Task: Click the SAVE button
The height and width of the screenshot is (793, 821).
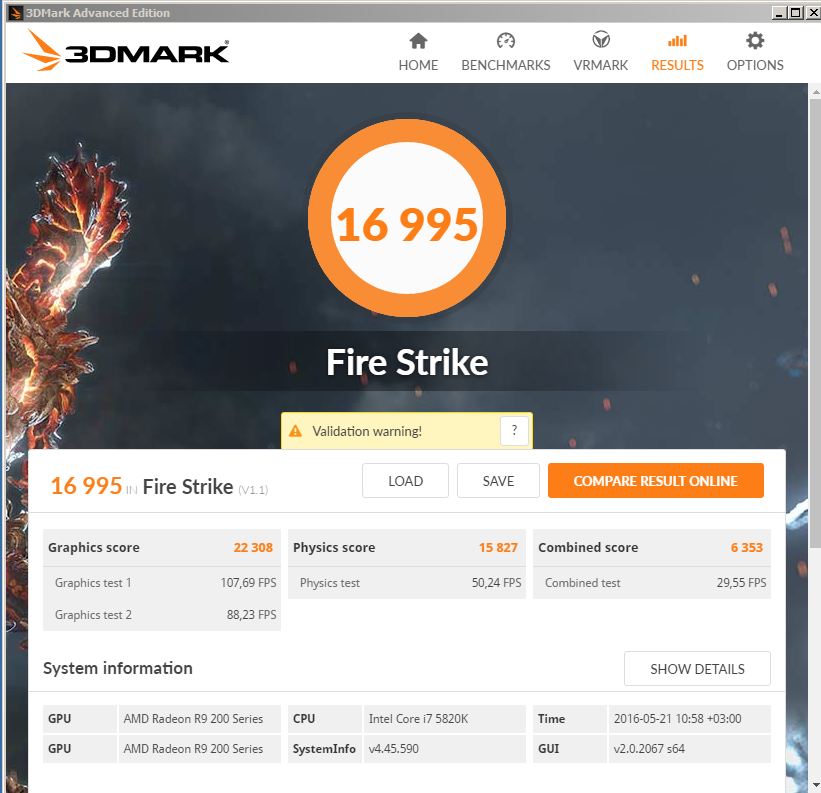Action: tap(498, 481)
